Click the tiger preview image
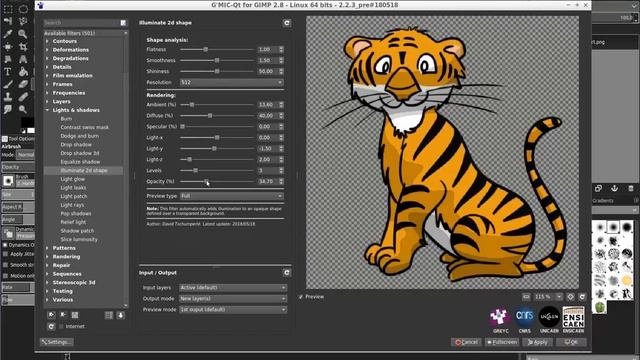640x360 pixels. pos(442,152)
